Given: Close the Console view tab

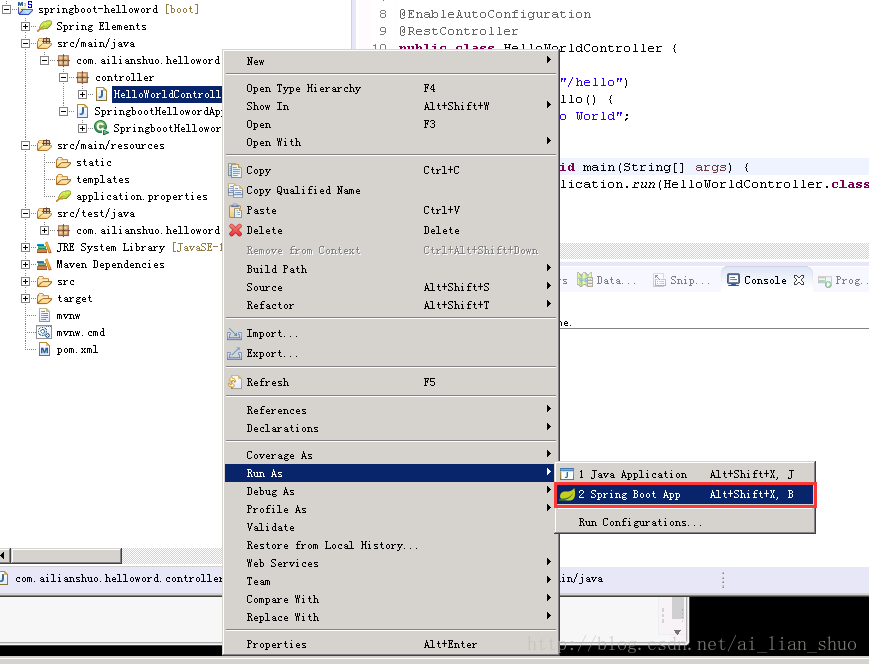Looking at the screenshot, I should pyautogui.click(x=799, y=280).
